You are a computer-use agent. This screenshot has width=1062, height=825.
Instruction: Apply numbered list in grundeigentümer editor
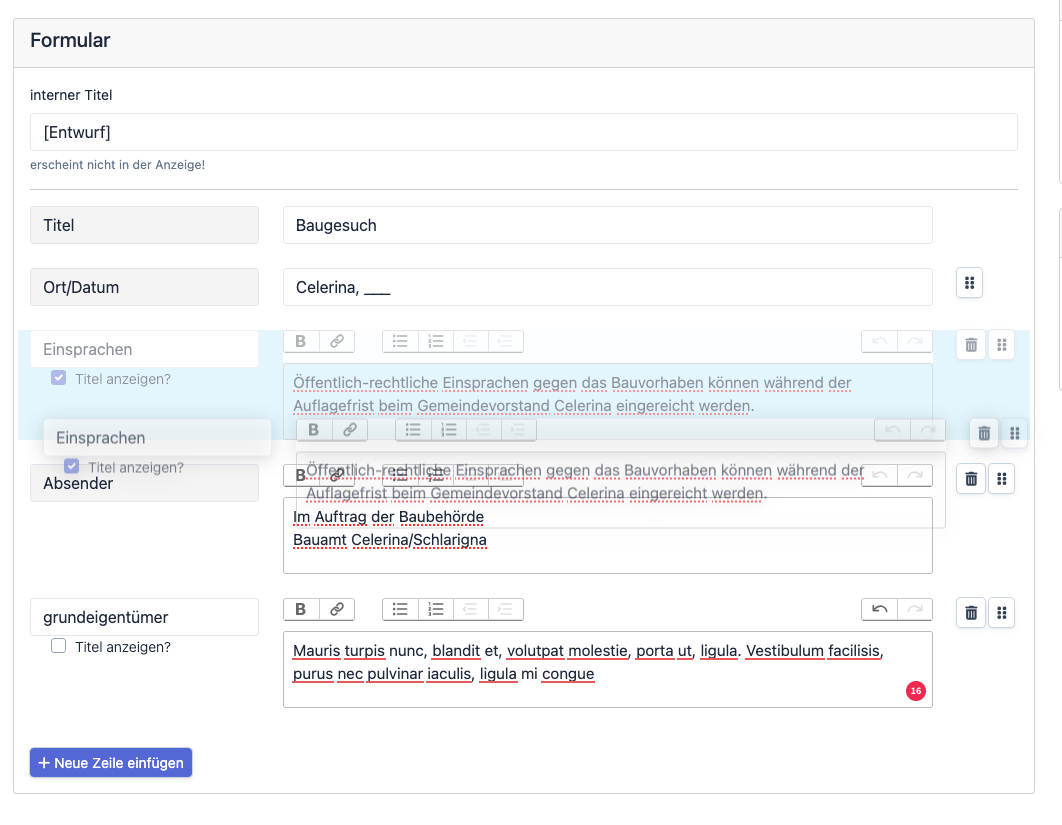[x=436, y=609]
